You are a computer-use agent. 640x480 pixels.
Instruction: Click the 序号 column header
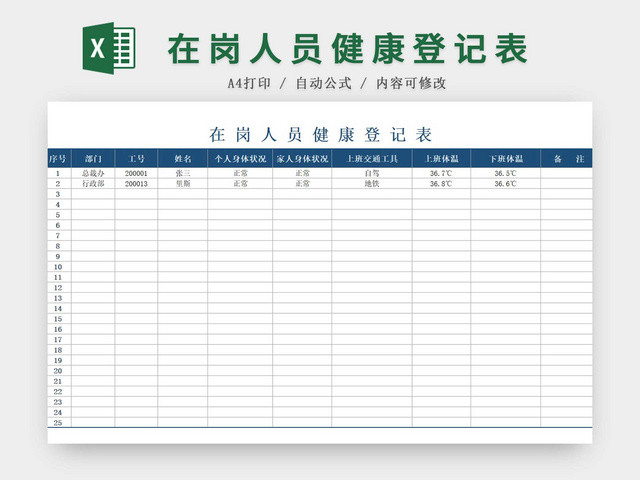click(58, 158)
